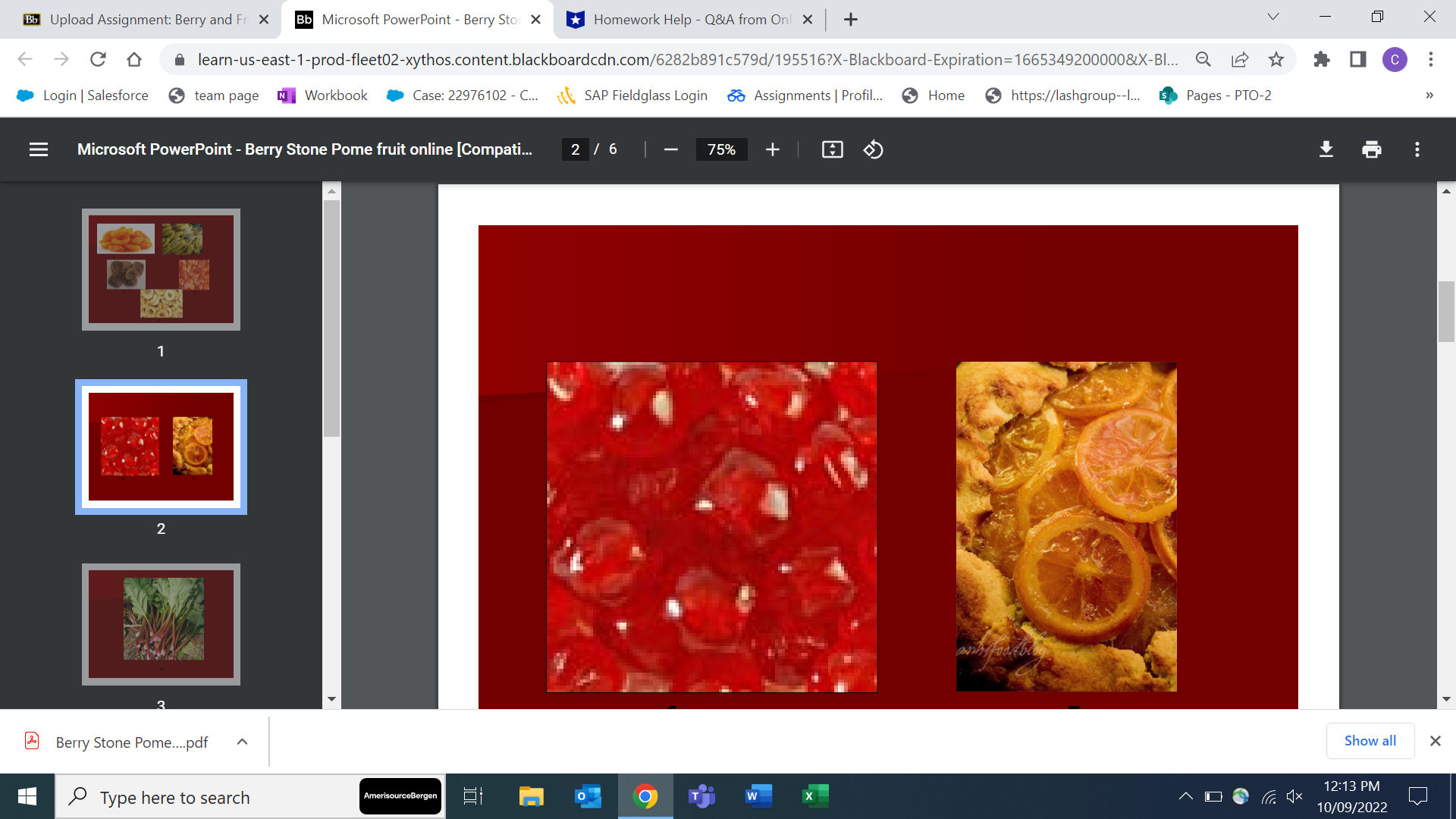Rotate the PDF counterclockwise
This screenshot has width=1456, height=819.
[873, 149]
